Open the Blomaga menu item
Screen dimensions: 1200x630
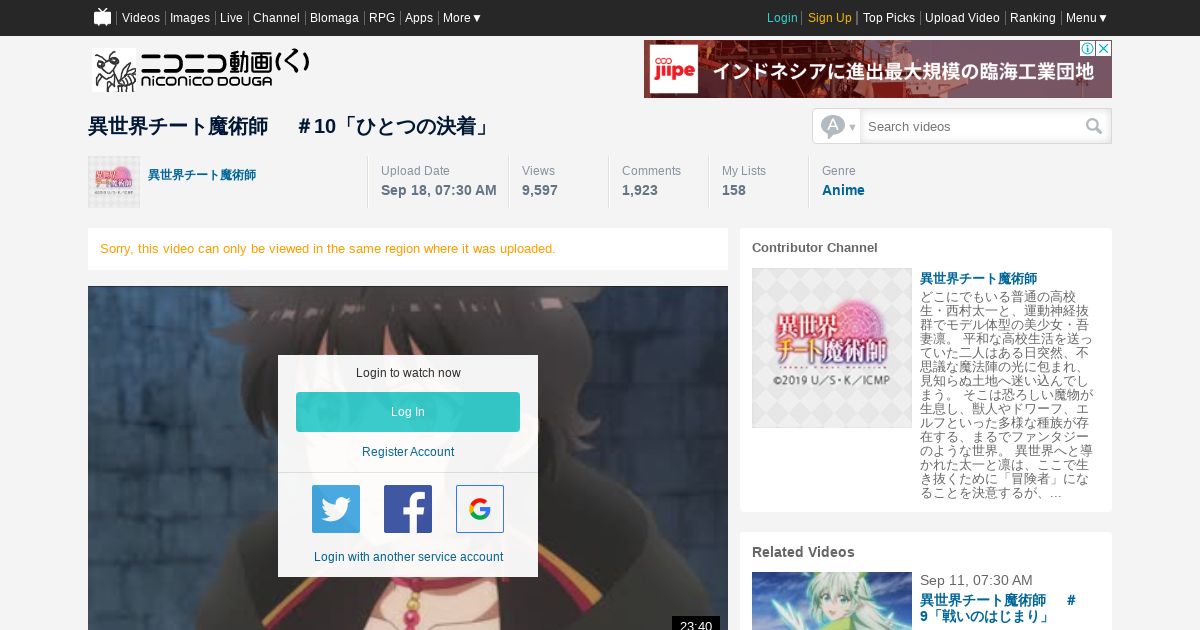[334, 18]
